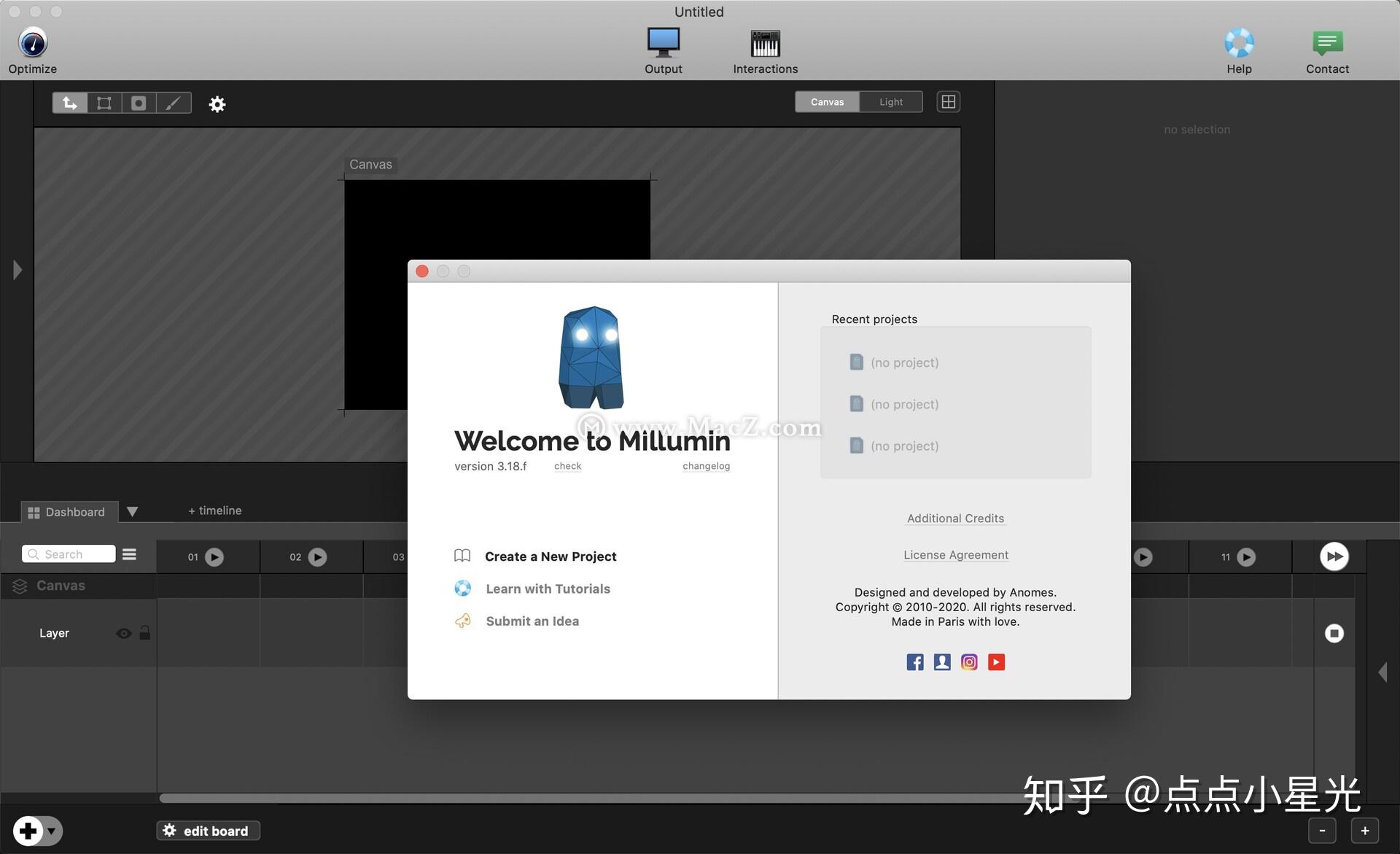Expand the left side panel arrow
1400x854 pixels.
[17, 270]
